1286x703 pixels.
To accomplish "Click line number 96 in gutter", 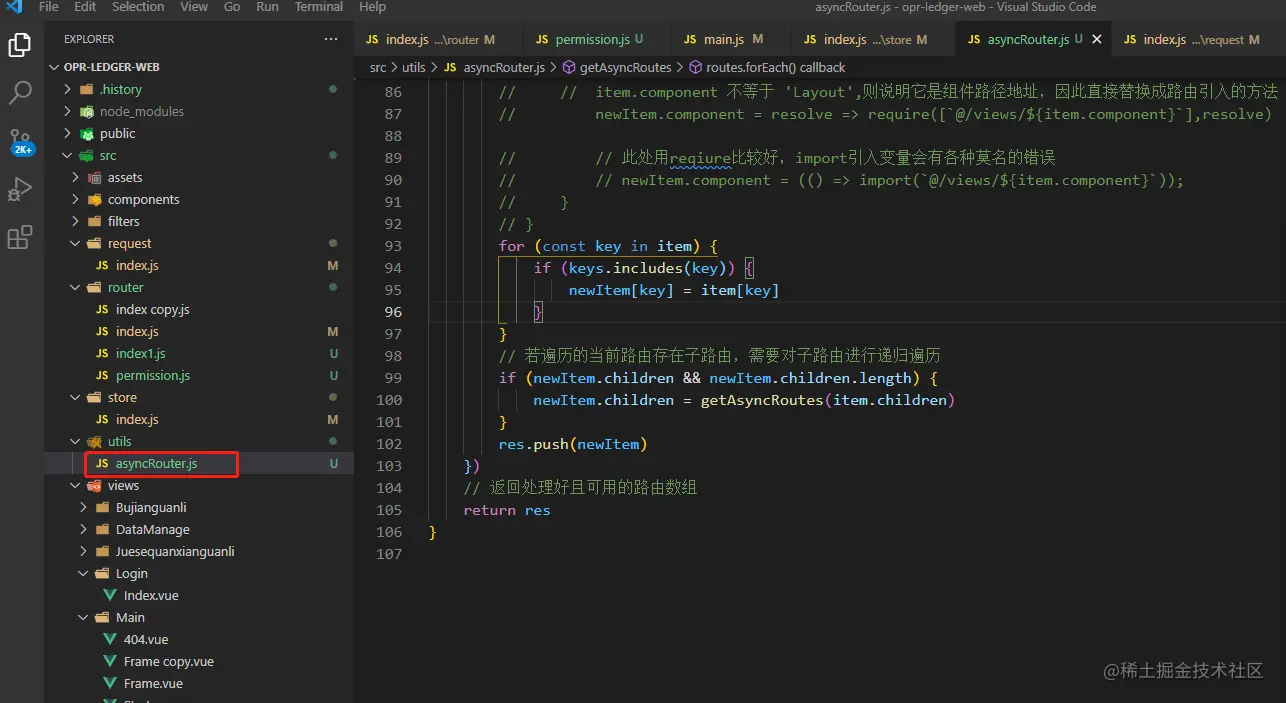I will 393,312.
